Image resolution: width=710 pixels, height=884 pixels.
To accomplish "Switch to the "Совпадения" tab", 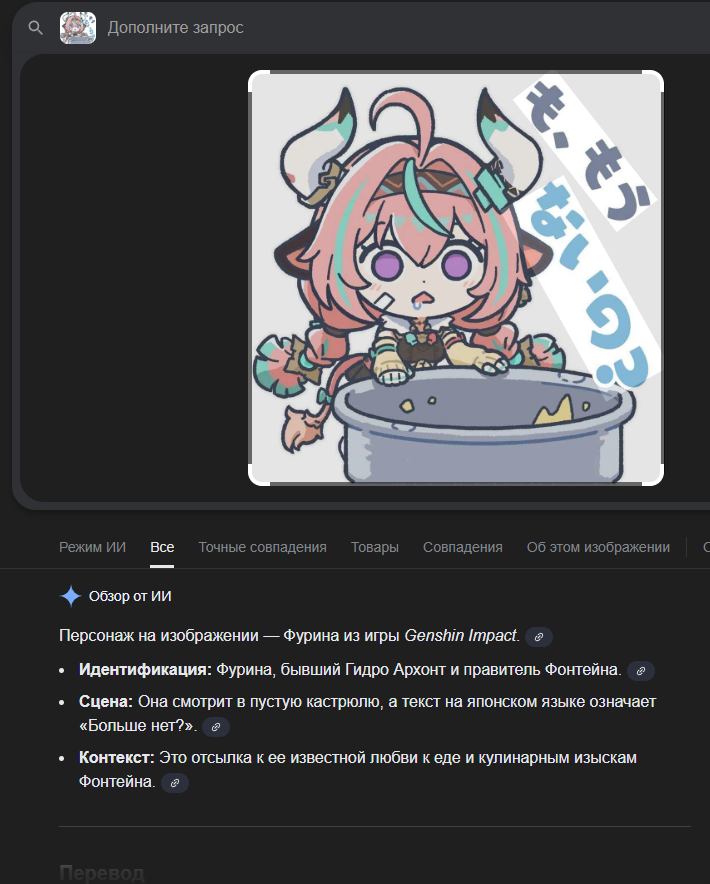I will click(x=462, y=547).
